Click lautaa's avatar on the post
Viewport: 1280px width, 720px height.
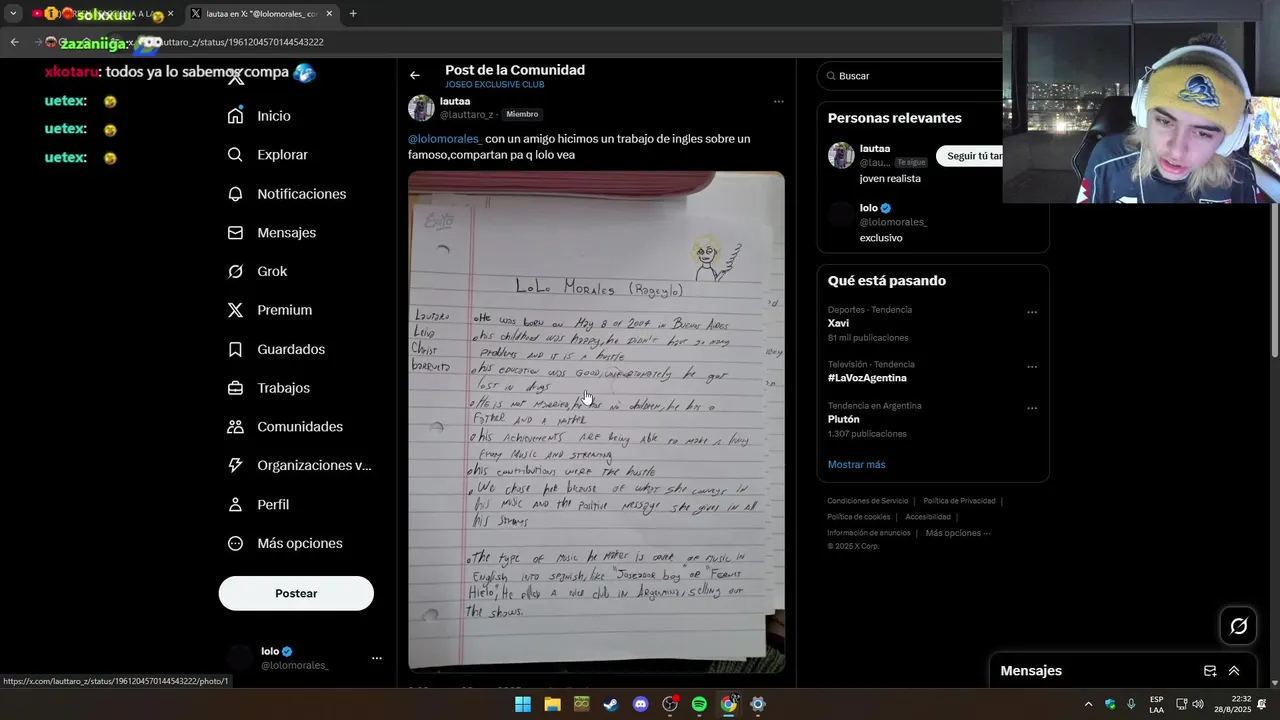pos(421,108)
